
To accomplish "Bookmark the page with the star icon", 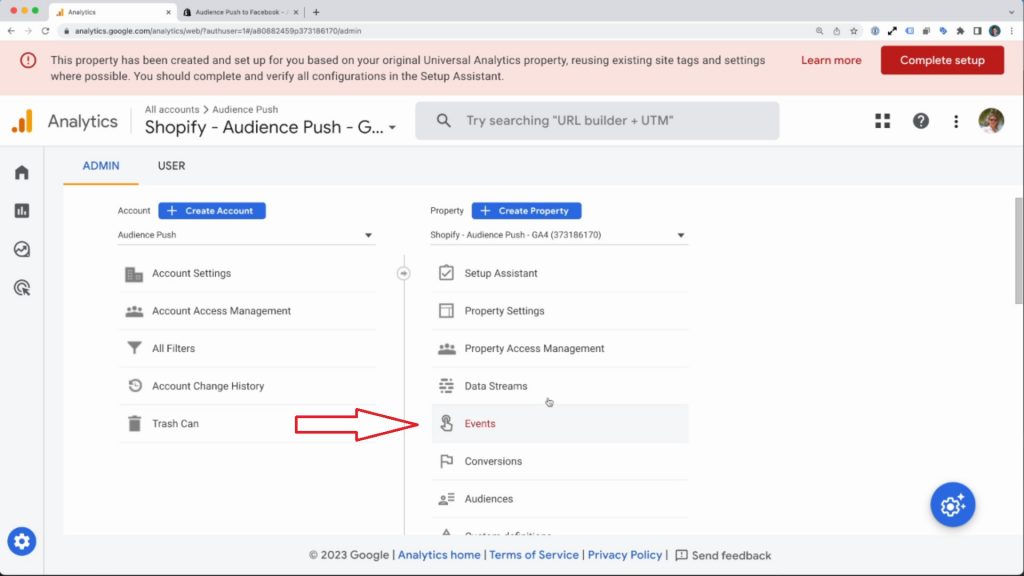I will coord(854,31).
